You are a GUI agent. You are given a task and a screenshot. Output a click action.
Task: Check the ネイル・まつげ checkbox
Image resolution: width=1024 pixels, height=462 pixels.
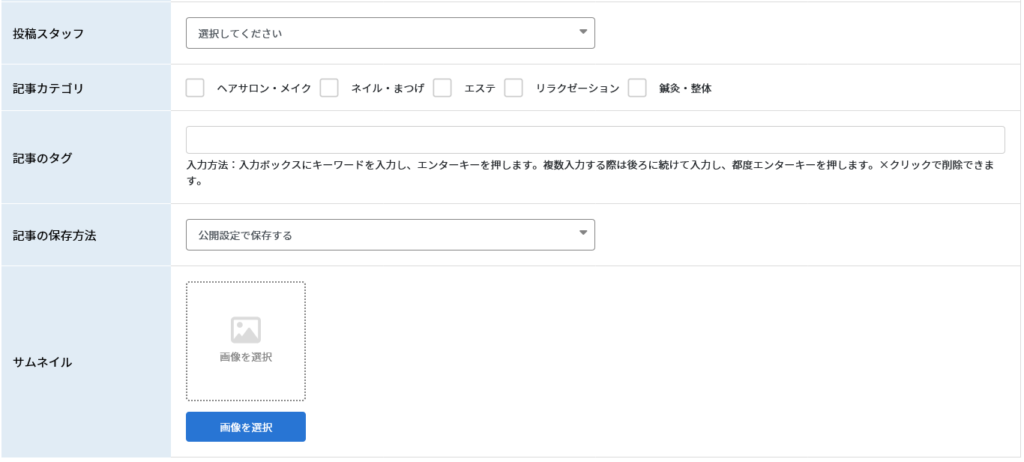[329, 88]
